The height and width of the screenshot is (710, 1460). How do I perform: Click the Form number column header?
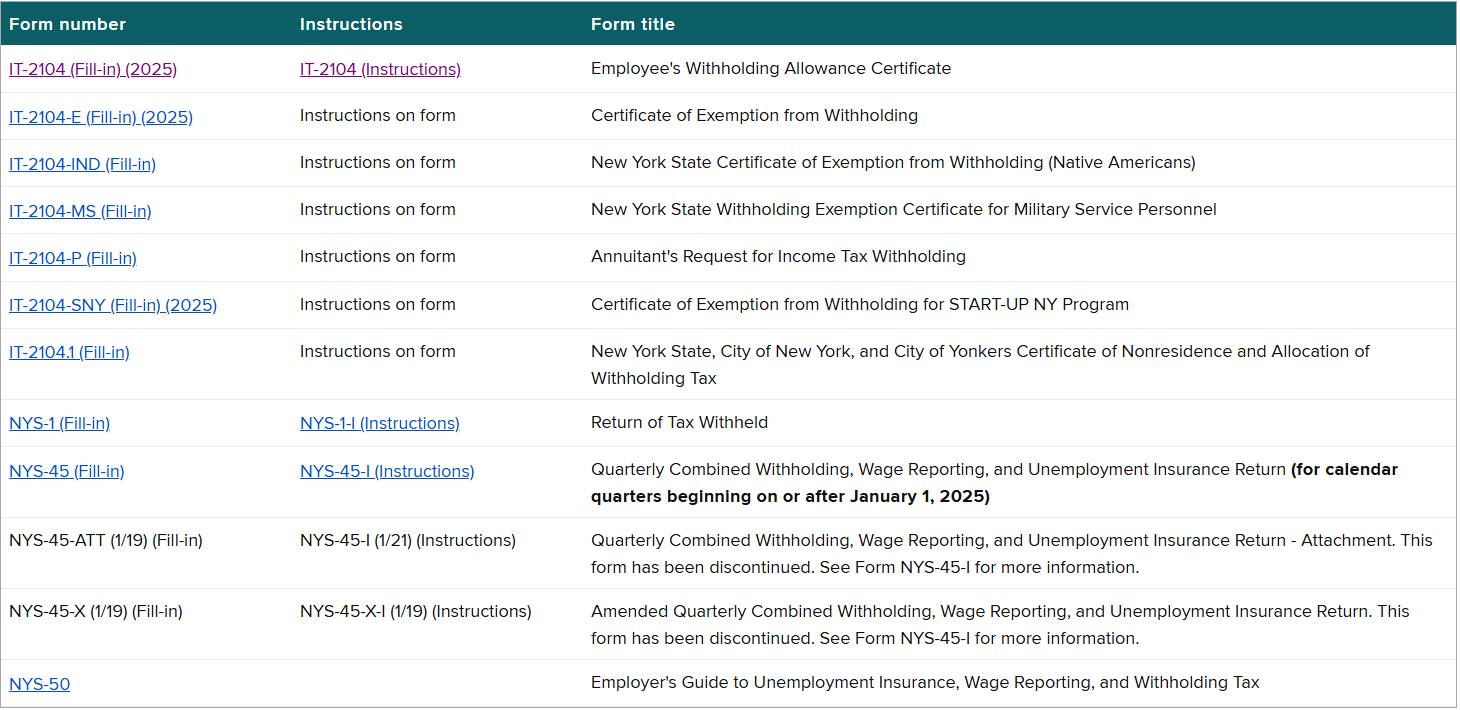pyautogui.click(x=67, y=23)
